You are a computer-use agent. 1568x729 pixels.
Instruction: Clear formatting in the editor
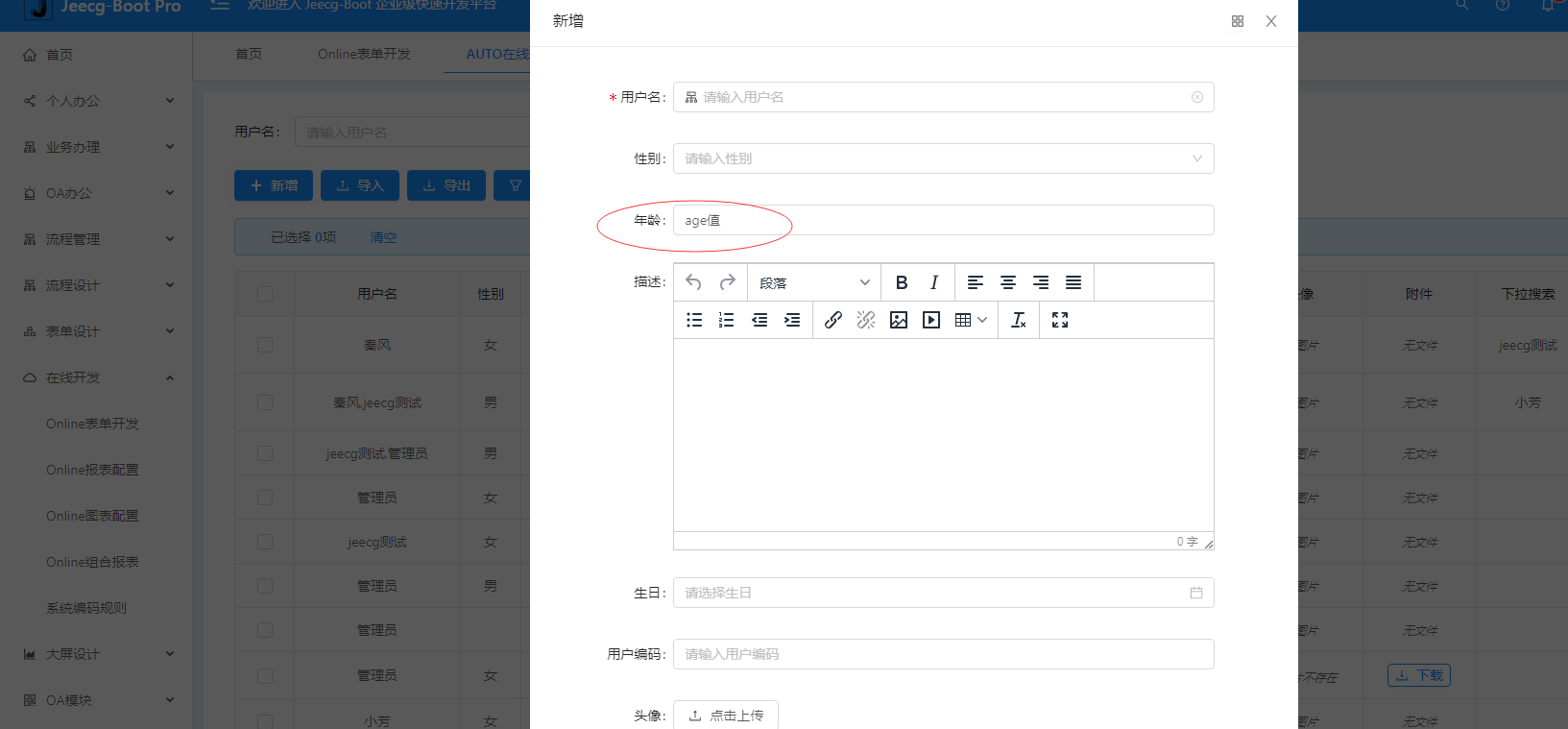(x=1019, y=320)
